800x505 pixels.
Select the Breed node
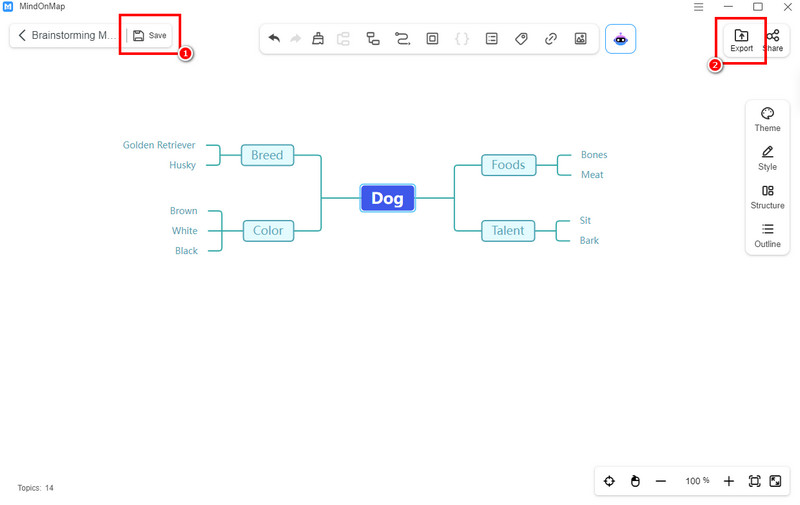tap(267, 155)
